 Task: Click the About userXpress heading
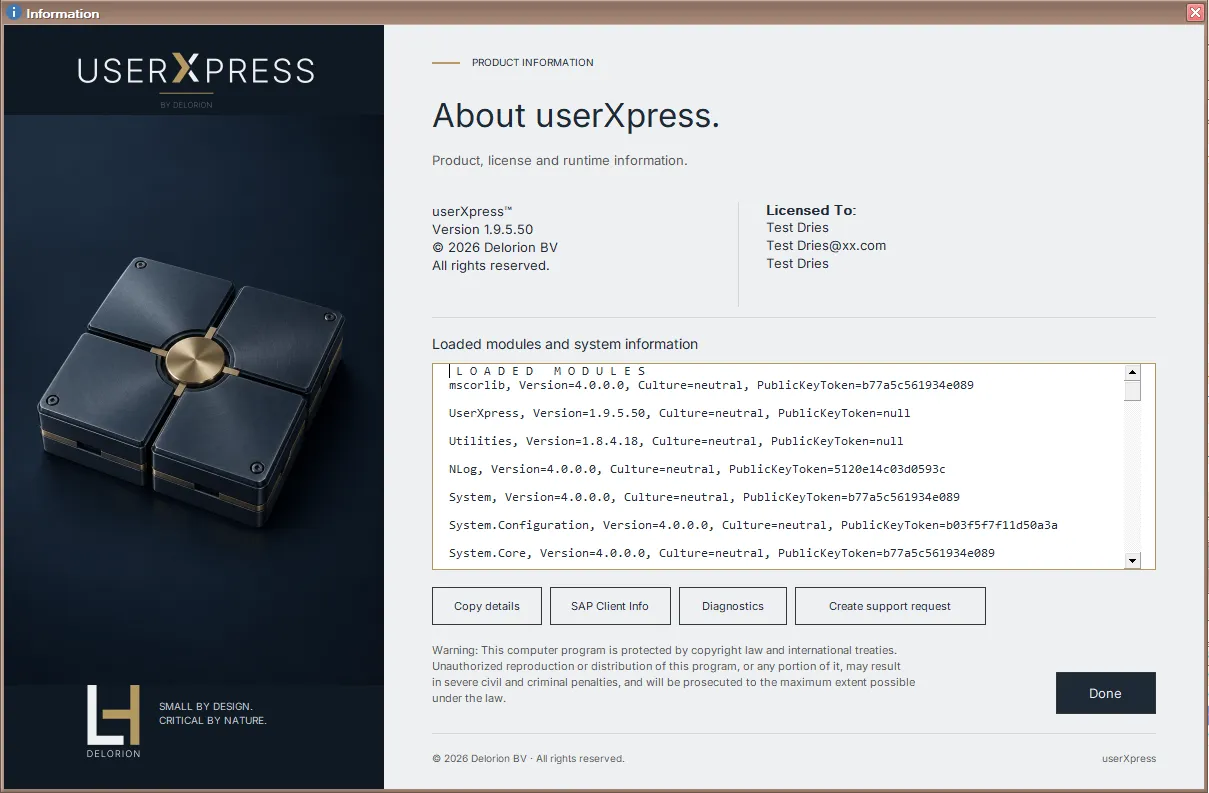pyautogui.click(x=576, y=116)
